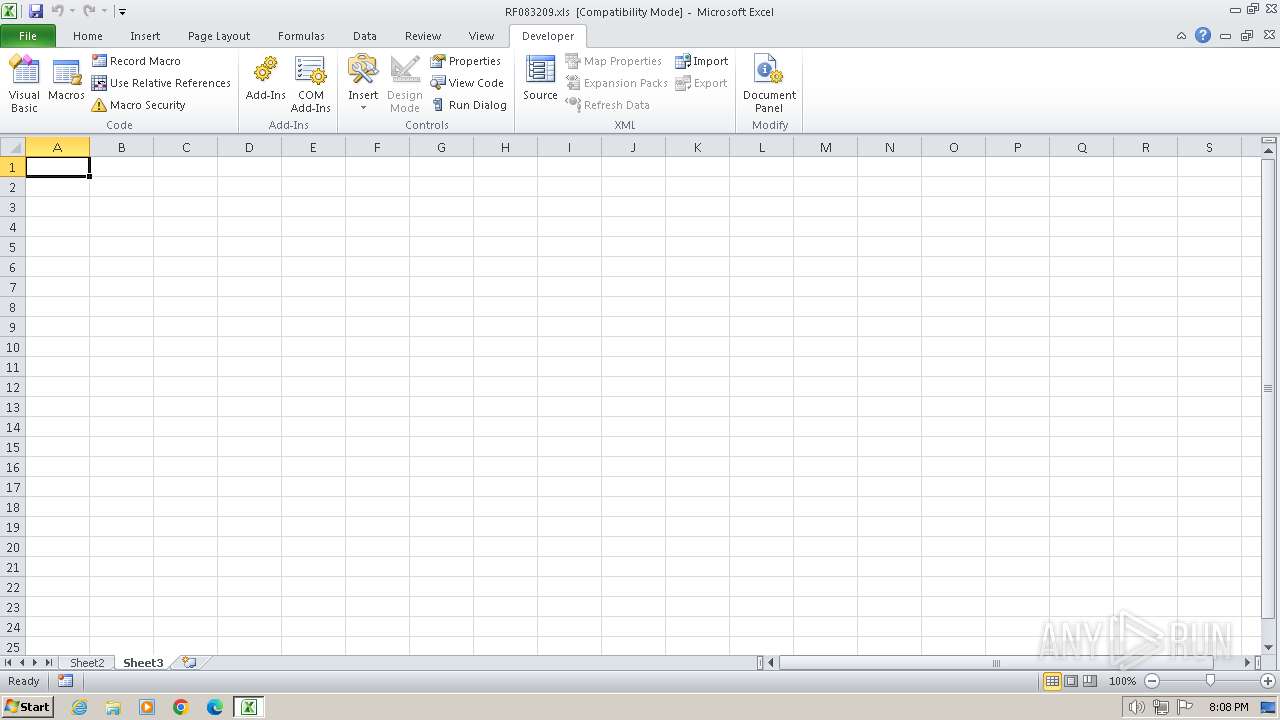Screen dimensions: 1280x720
Task: Open COM Add-Ins dialog
Action: click(311, 83)
